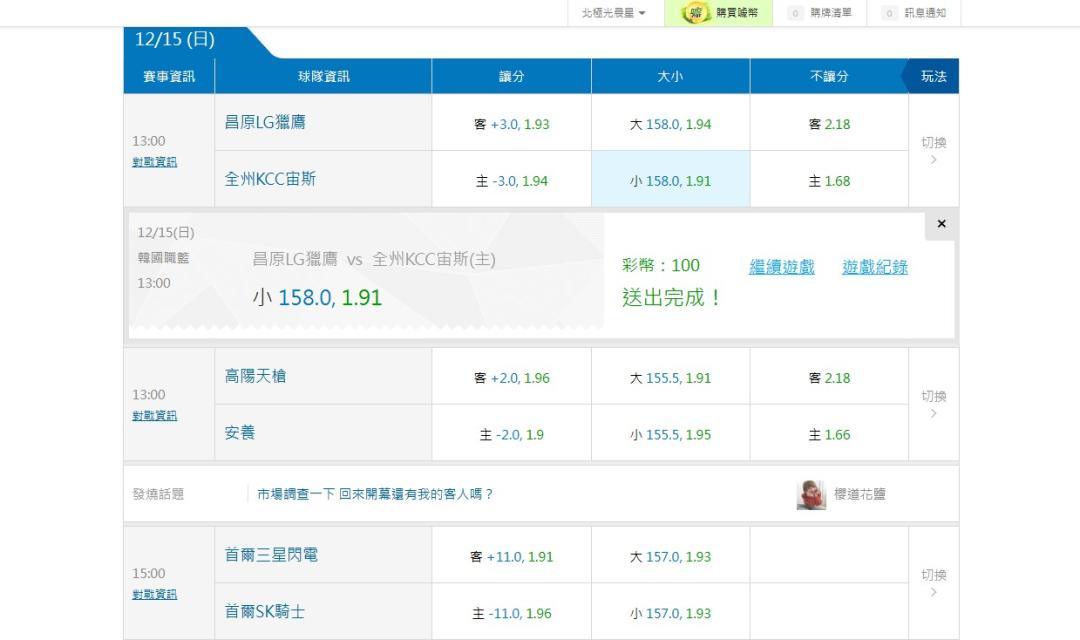Select over bet 大 158.0, 1.94
This screenshot has height=640, width=1080.
click(x=670, y=124)
